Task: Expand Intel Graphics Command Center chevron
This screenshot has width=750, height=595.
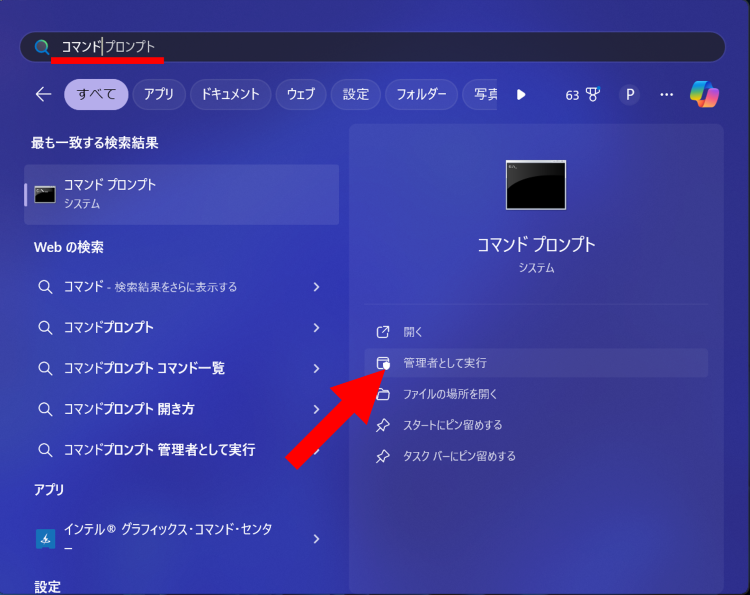Action: pos(316,539)
